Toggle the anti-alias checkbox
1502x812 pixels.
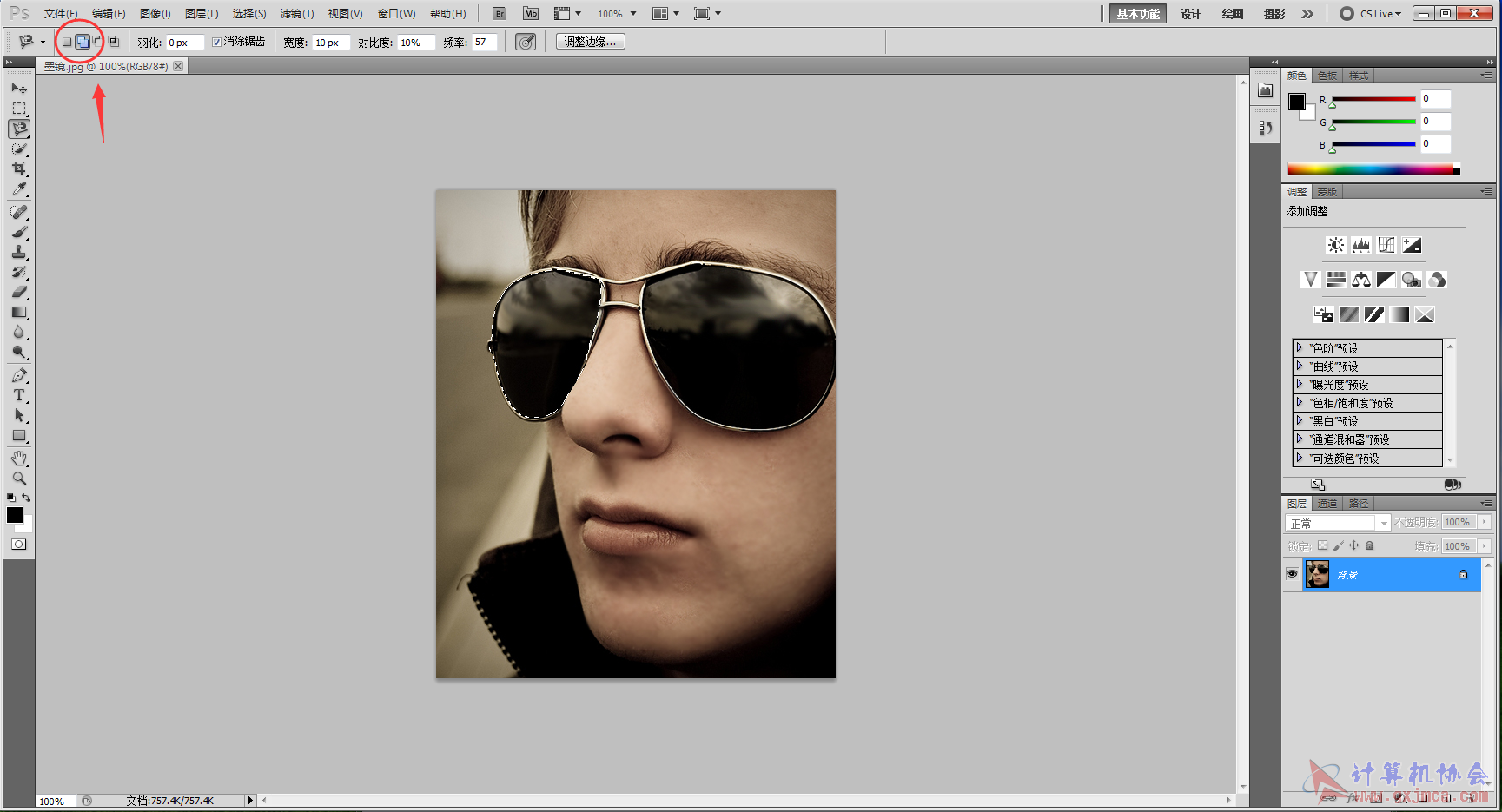(216, 42)
